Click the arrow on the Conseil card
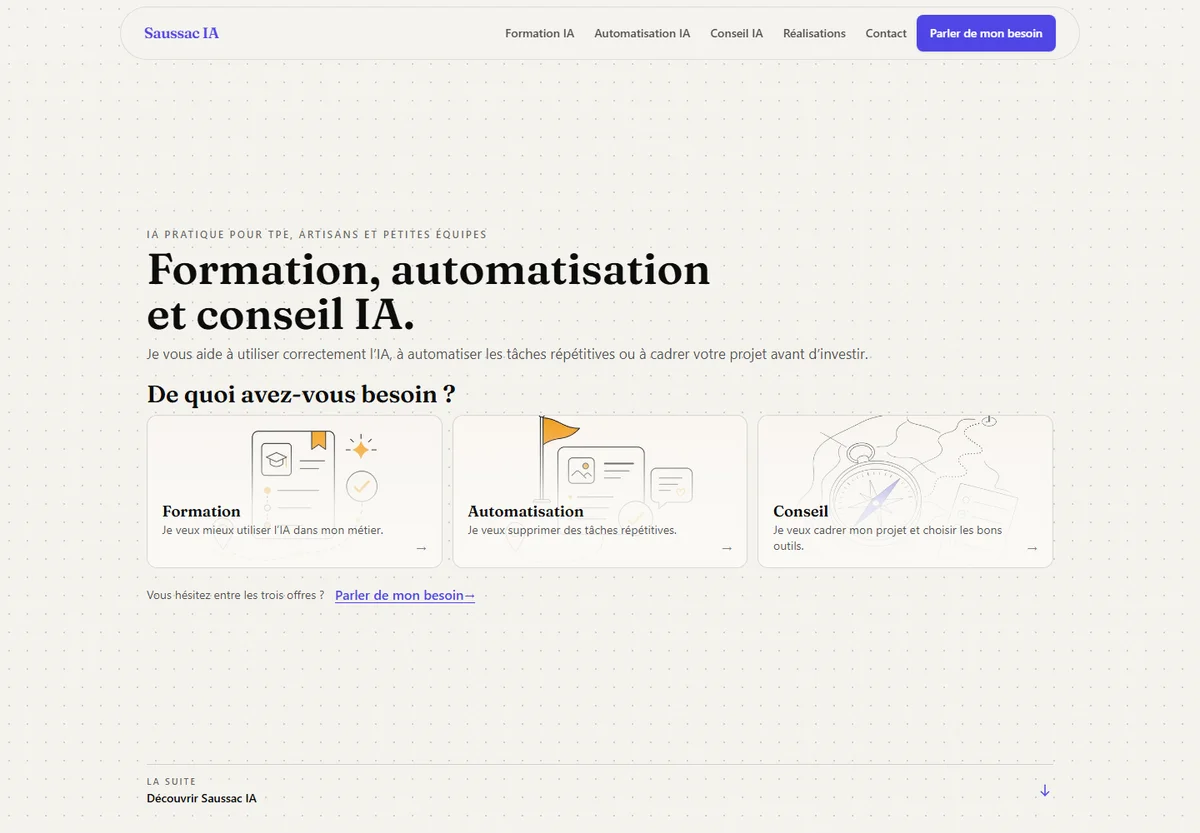The image size is (1200, 833). [x=1032, y=548]
